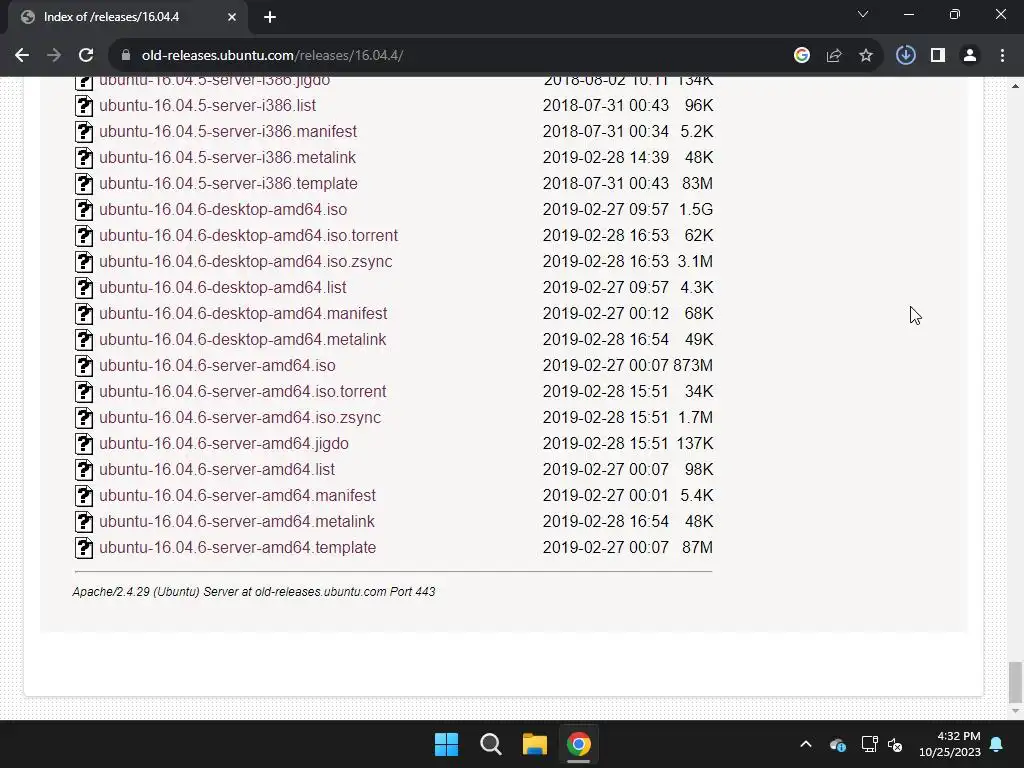
Task: Open ubuntu-16.04.6-server-amd64.jigdo link
Action: click(x=224, y=443)
